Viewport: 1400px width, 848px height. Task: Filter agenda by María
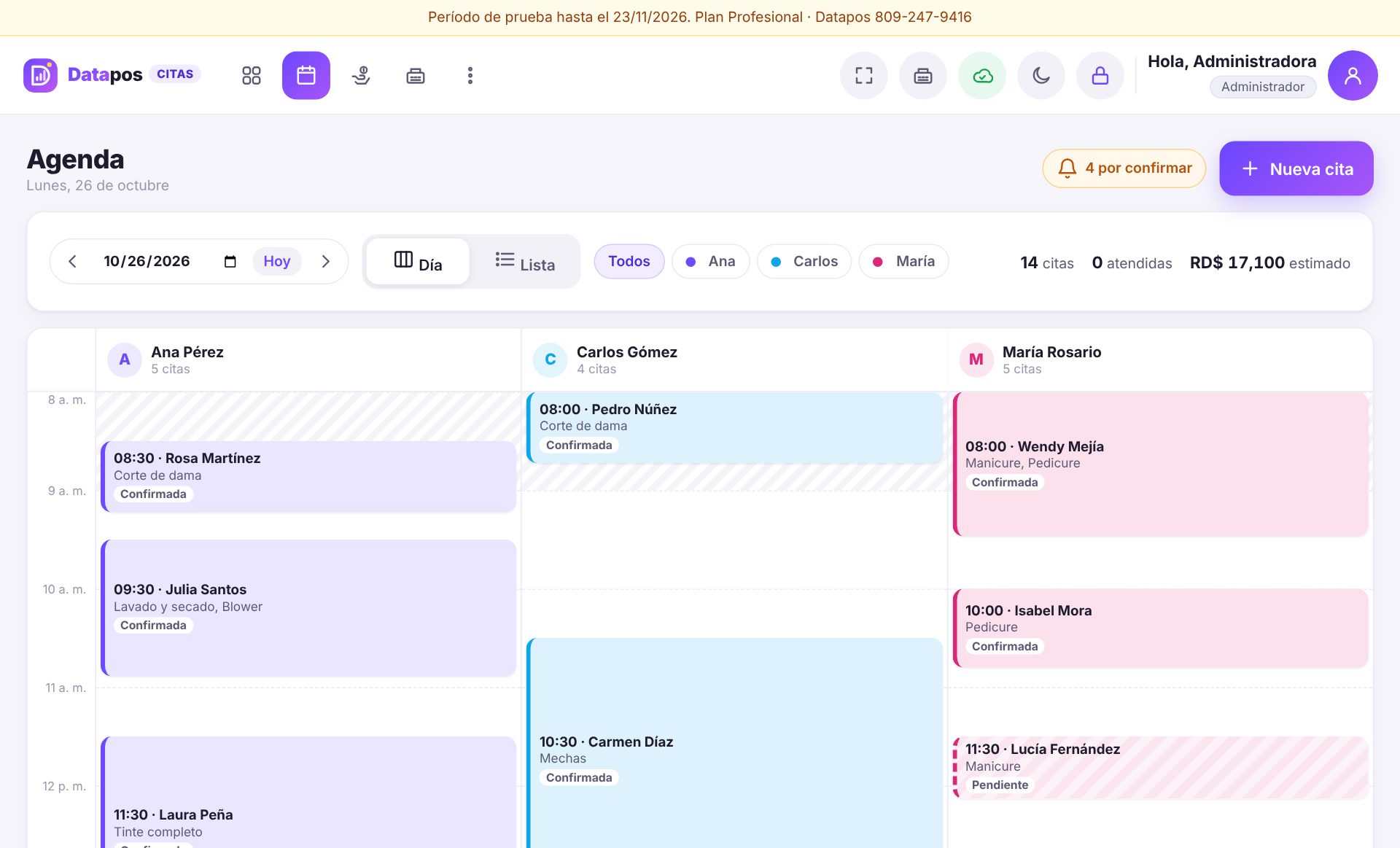[904, 261]
